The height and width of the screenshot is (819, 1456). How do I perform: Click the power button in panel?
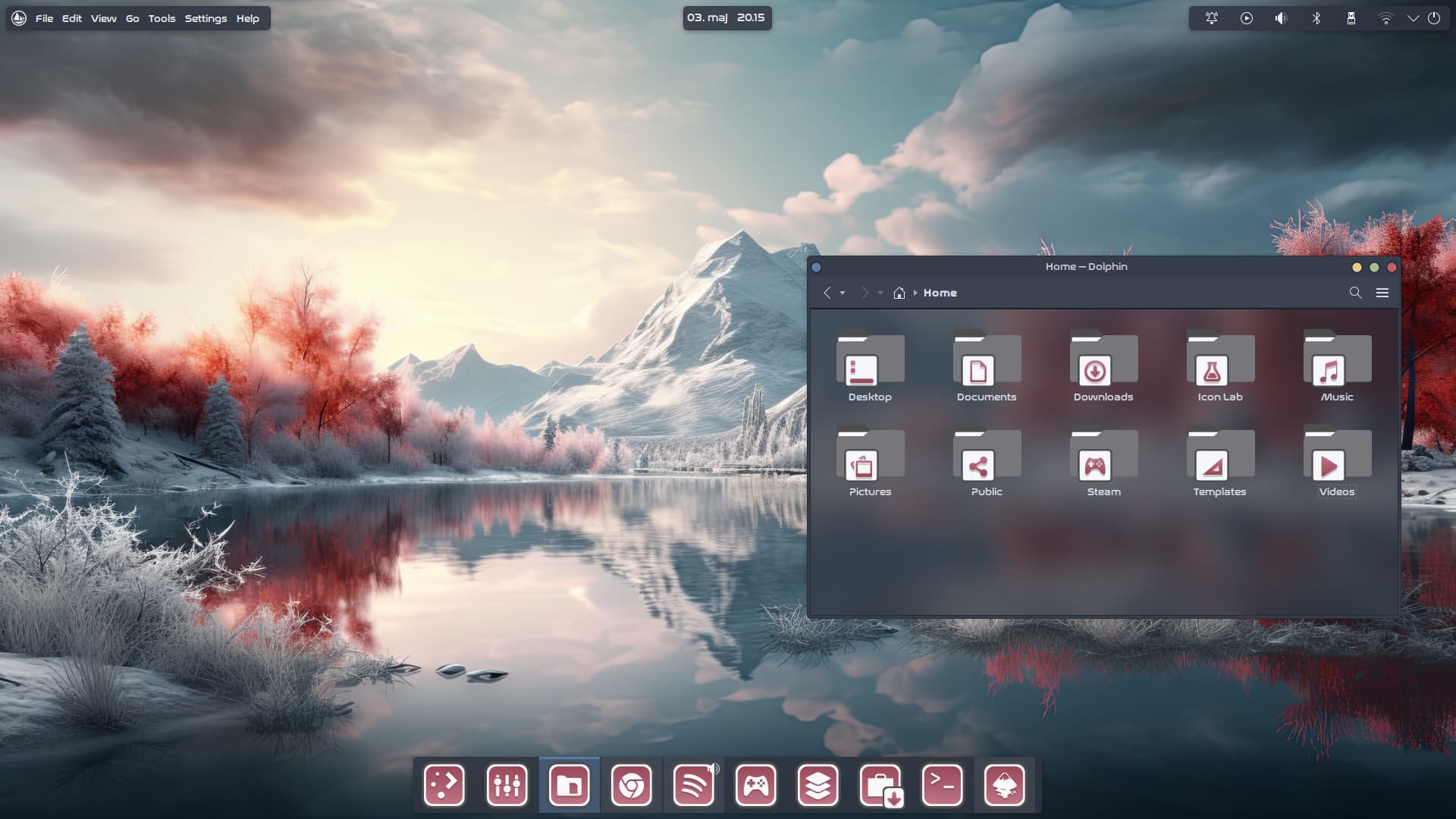(x=1434, y=18)
